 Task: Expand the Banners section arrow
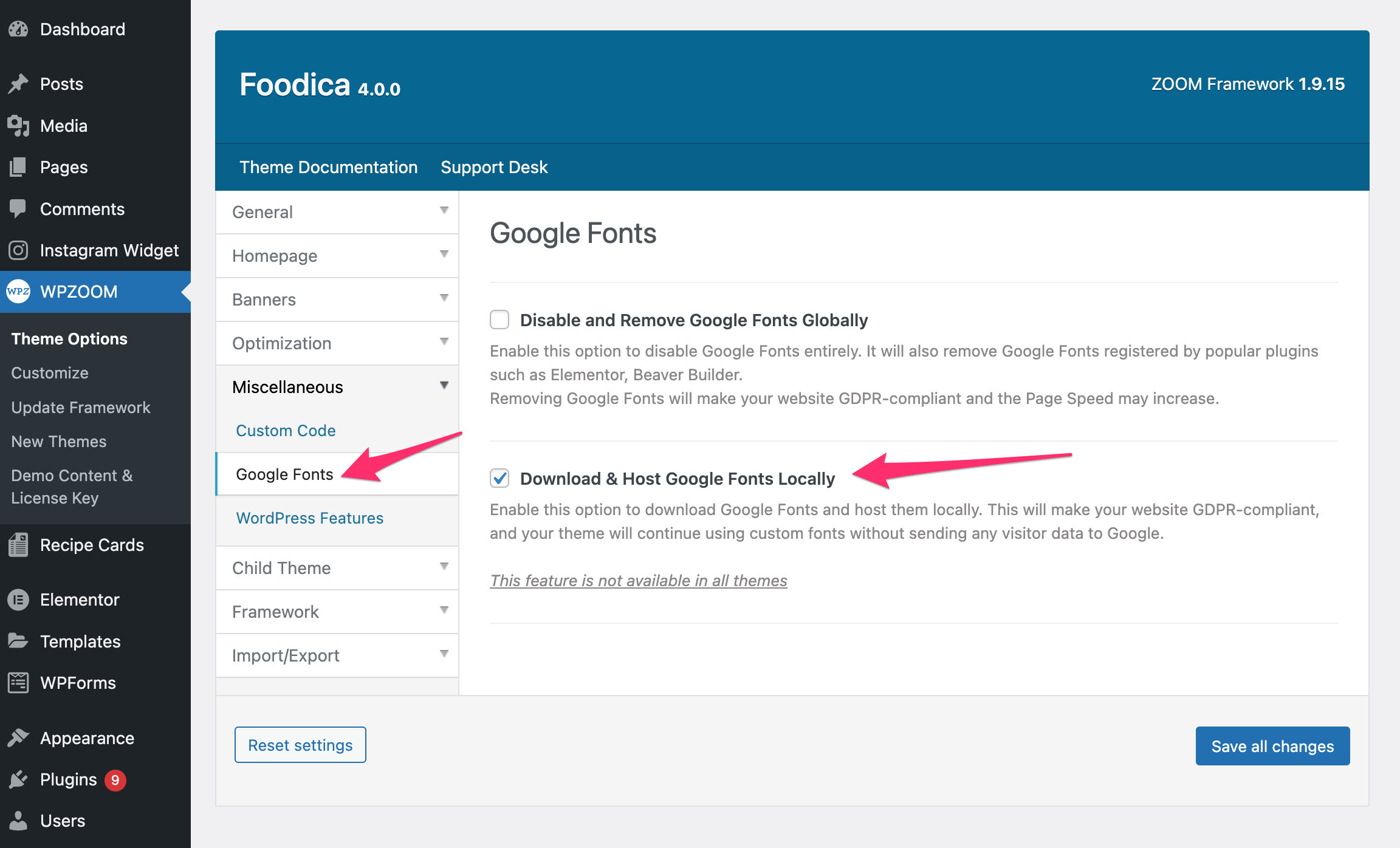(444, 298)
